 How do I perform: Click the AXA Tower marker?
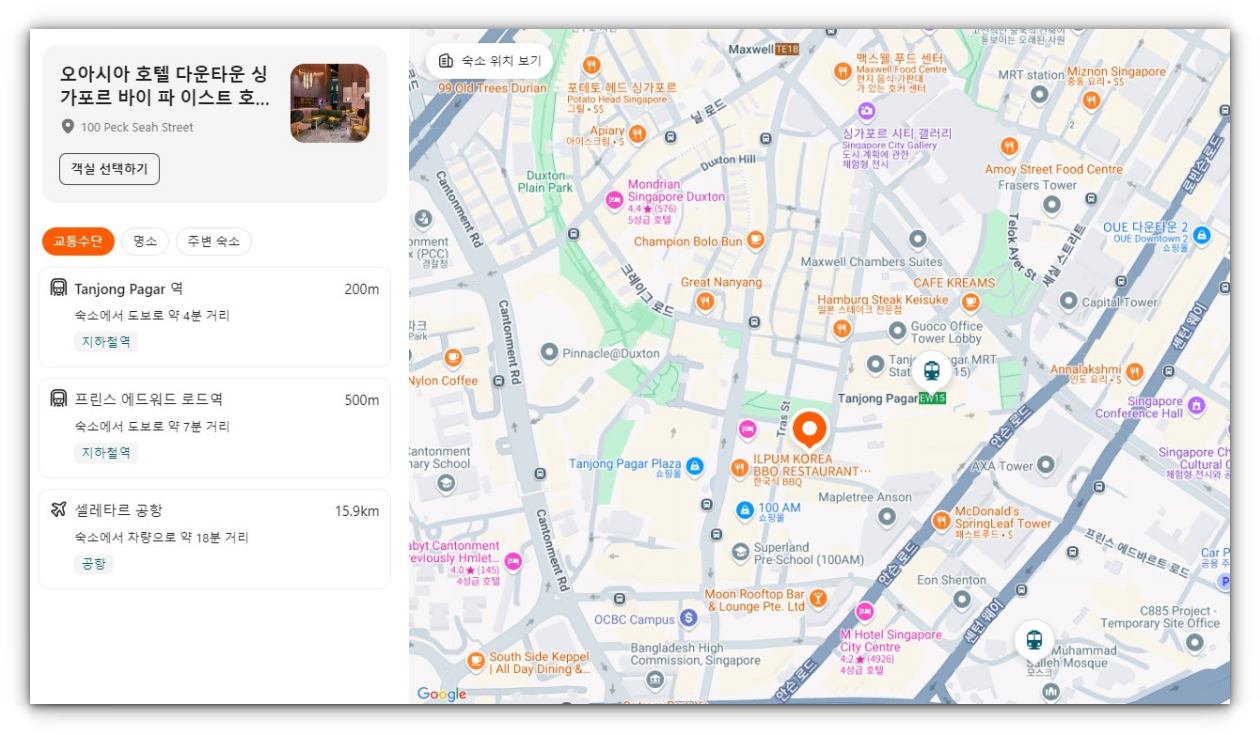coord(1046,465)
